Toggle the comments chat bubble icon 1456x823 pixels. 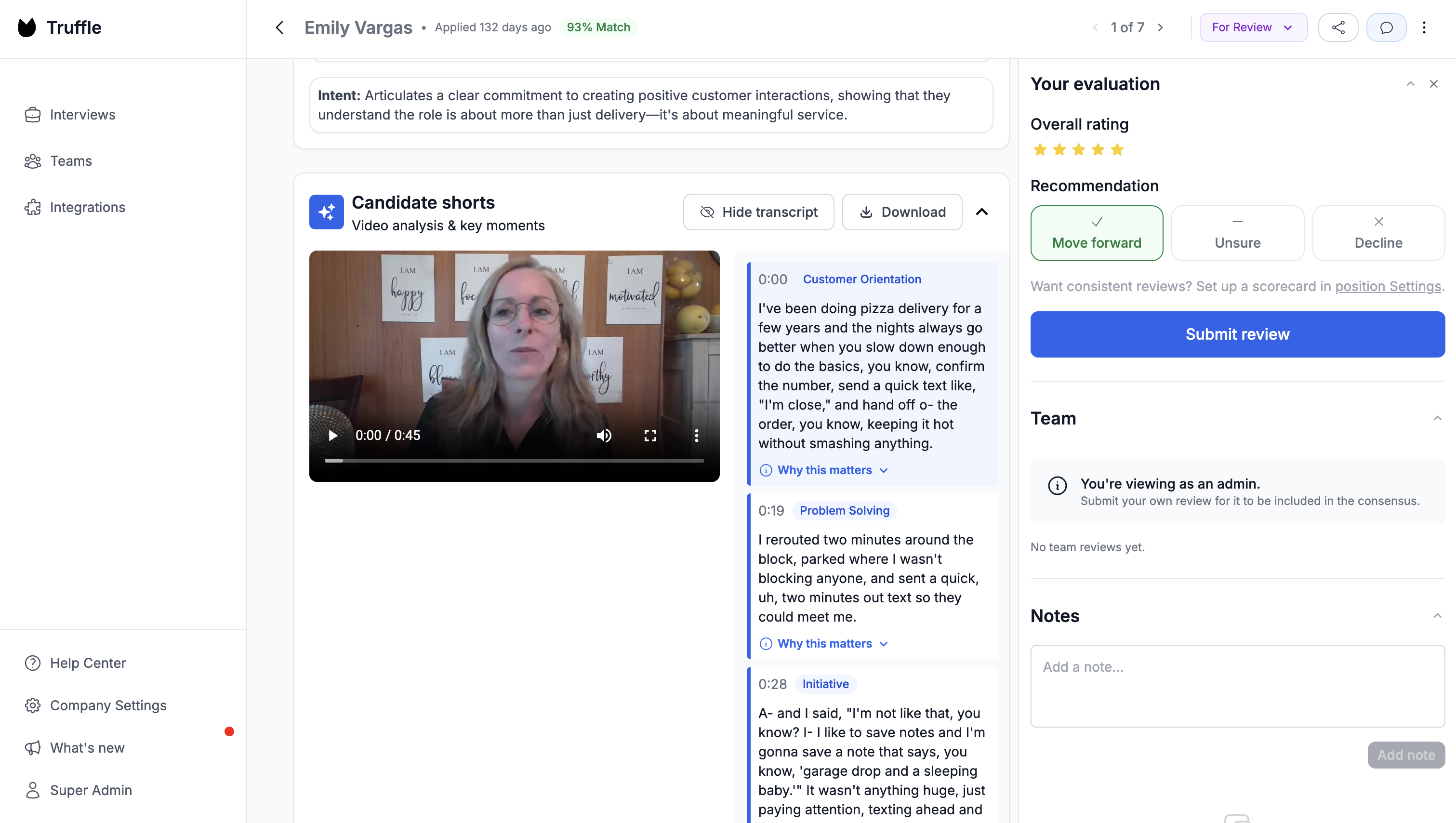(1386, 27)
